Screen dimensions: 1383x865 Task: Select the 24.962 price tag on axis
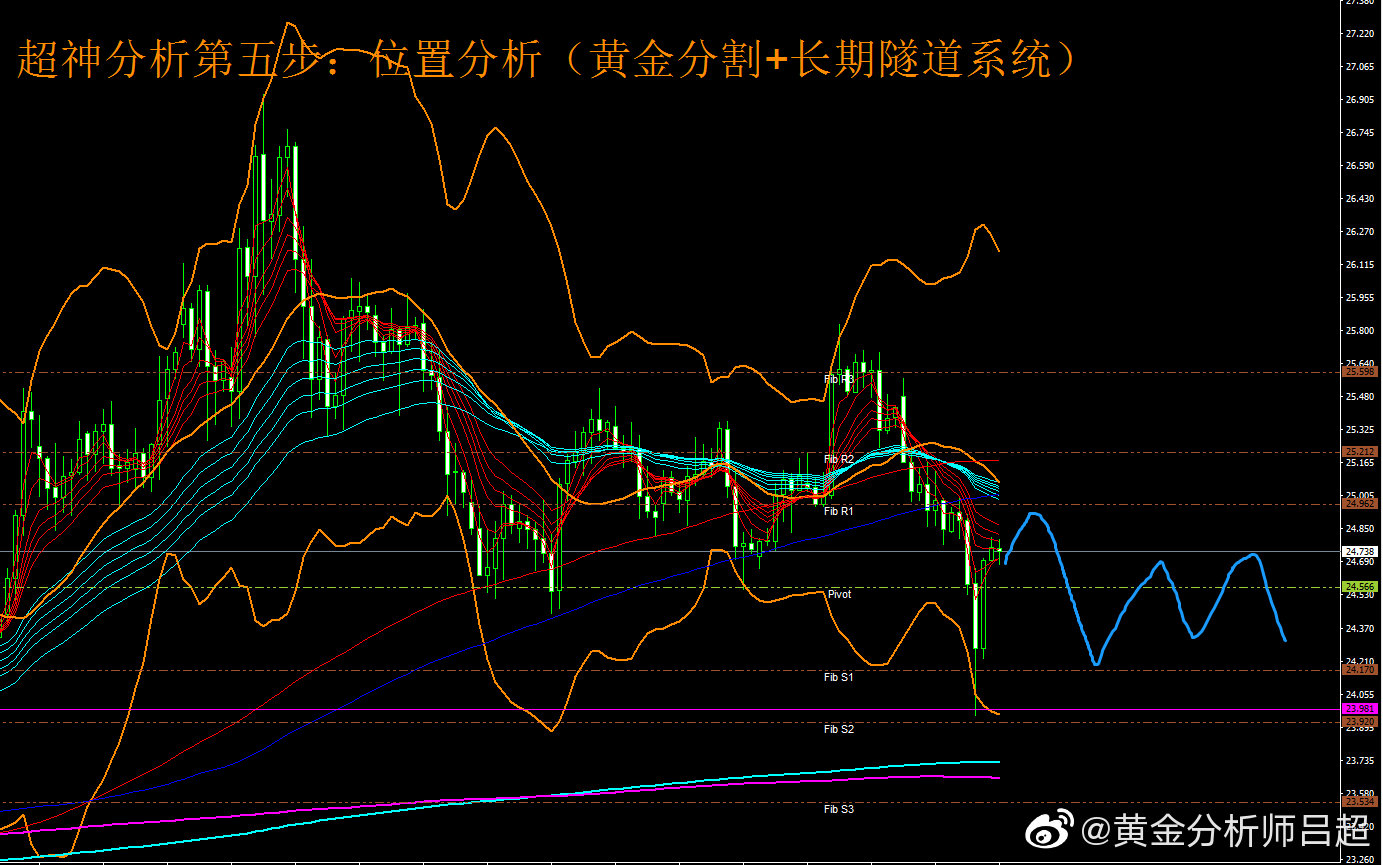(1360, 503)
